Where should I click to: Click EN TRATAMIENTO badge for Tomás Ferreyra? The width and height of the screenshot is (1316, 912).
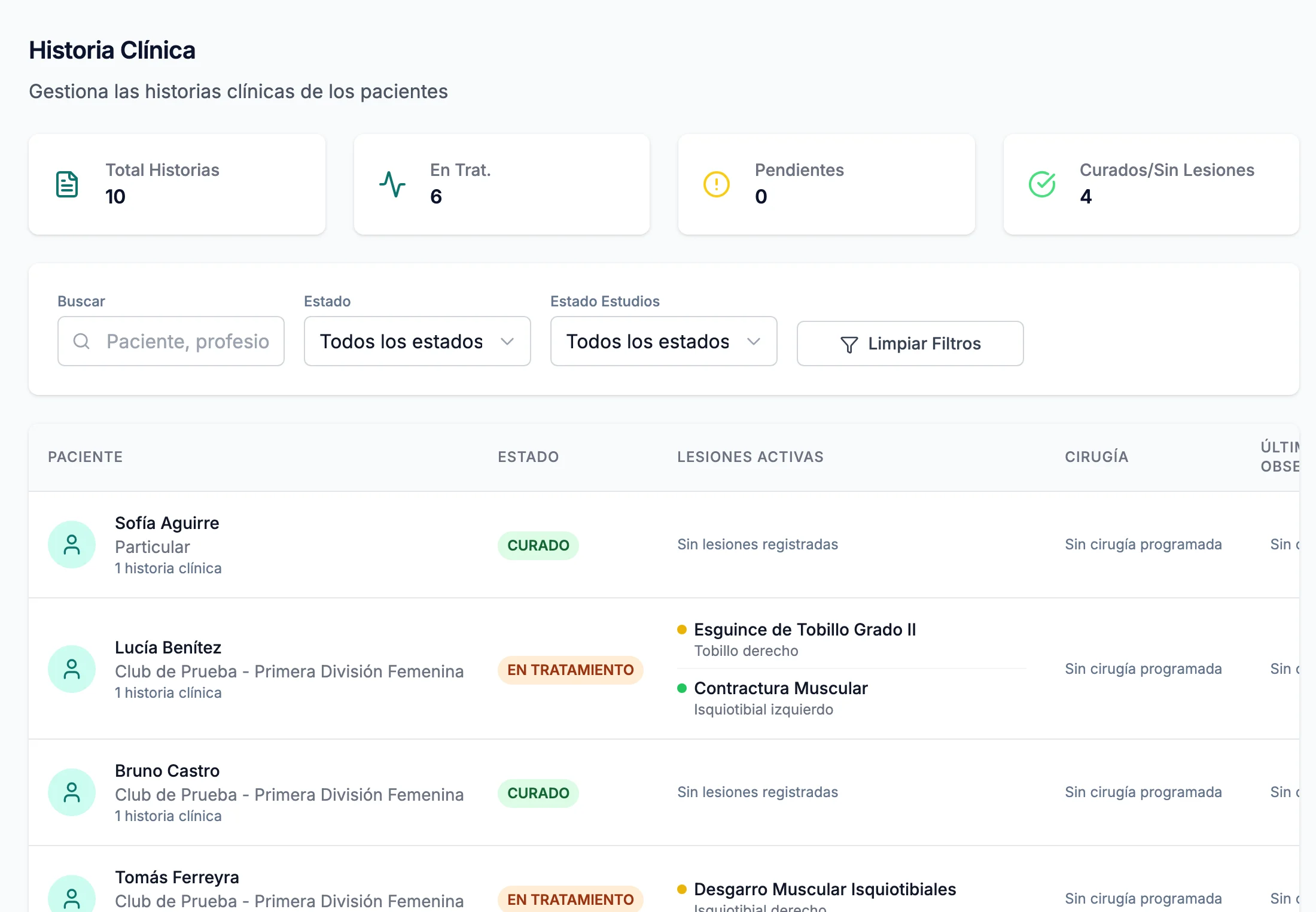571,899
